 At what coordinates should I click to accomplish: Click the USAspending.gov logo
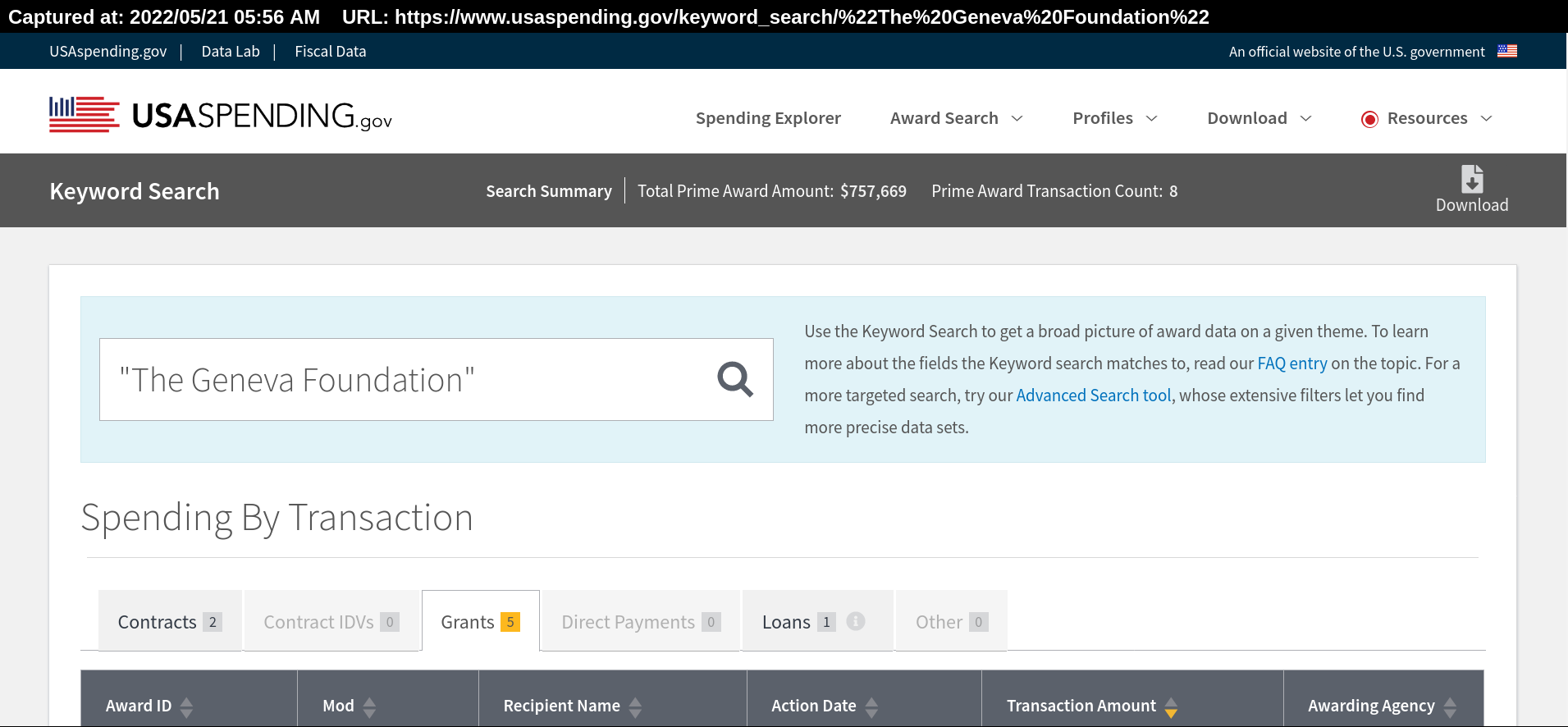pos(221,115)
